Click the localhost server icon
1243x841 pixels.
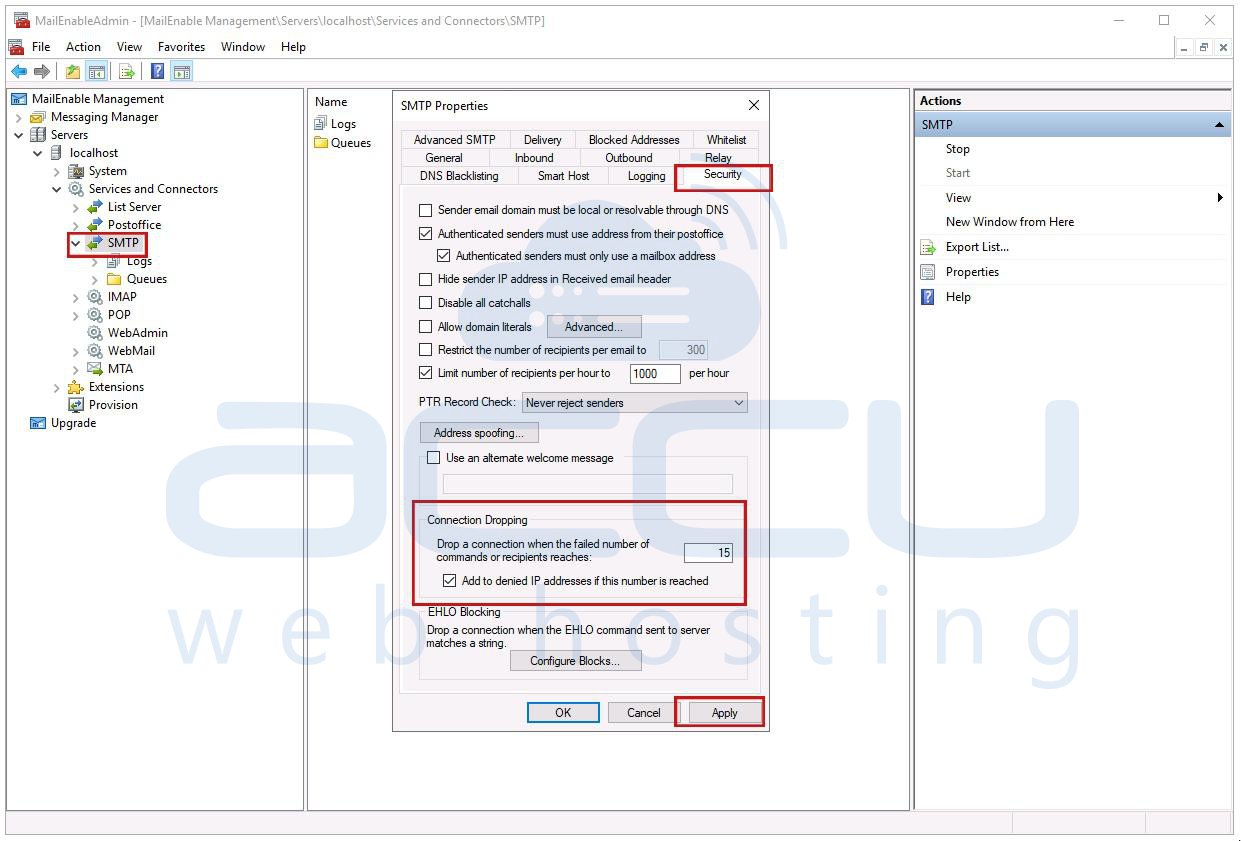[56, 153]
